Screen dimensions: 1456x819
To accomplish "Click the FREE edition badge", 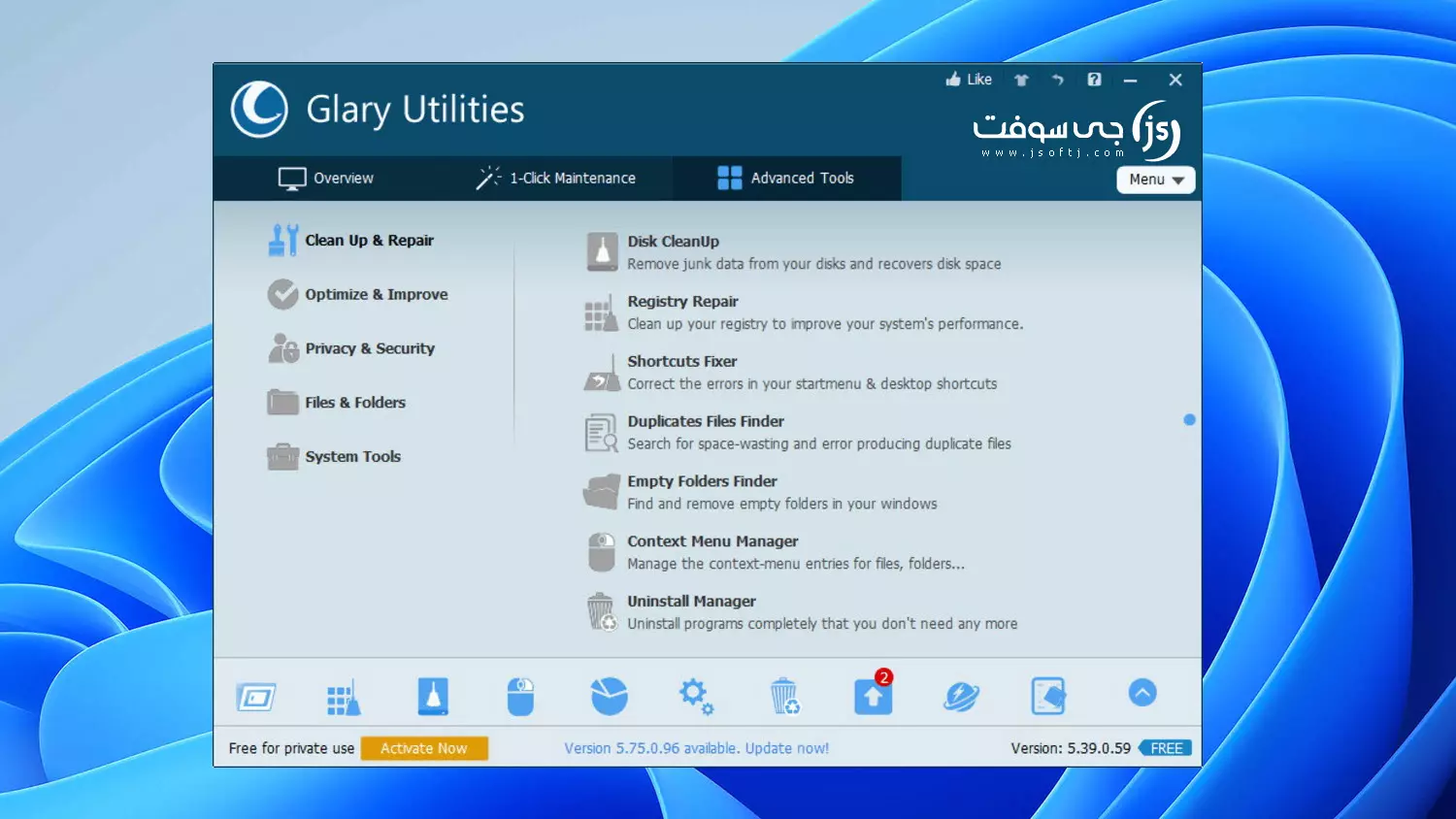I will point(1166,748).
